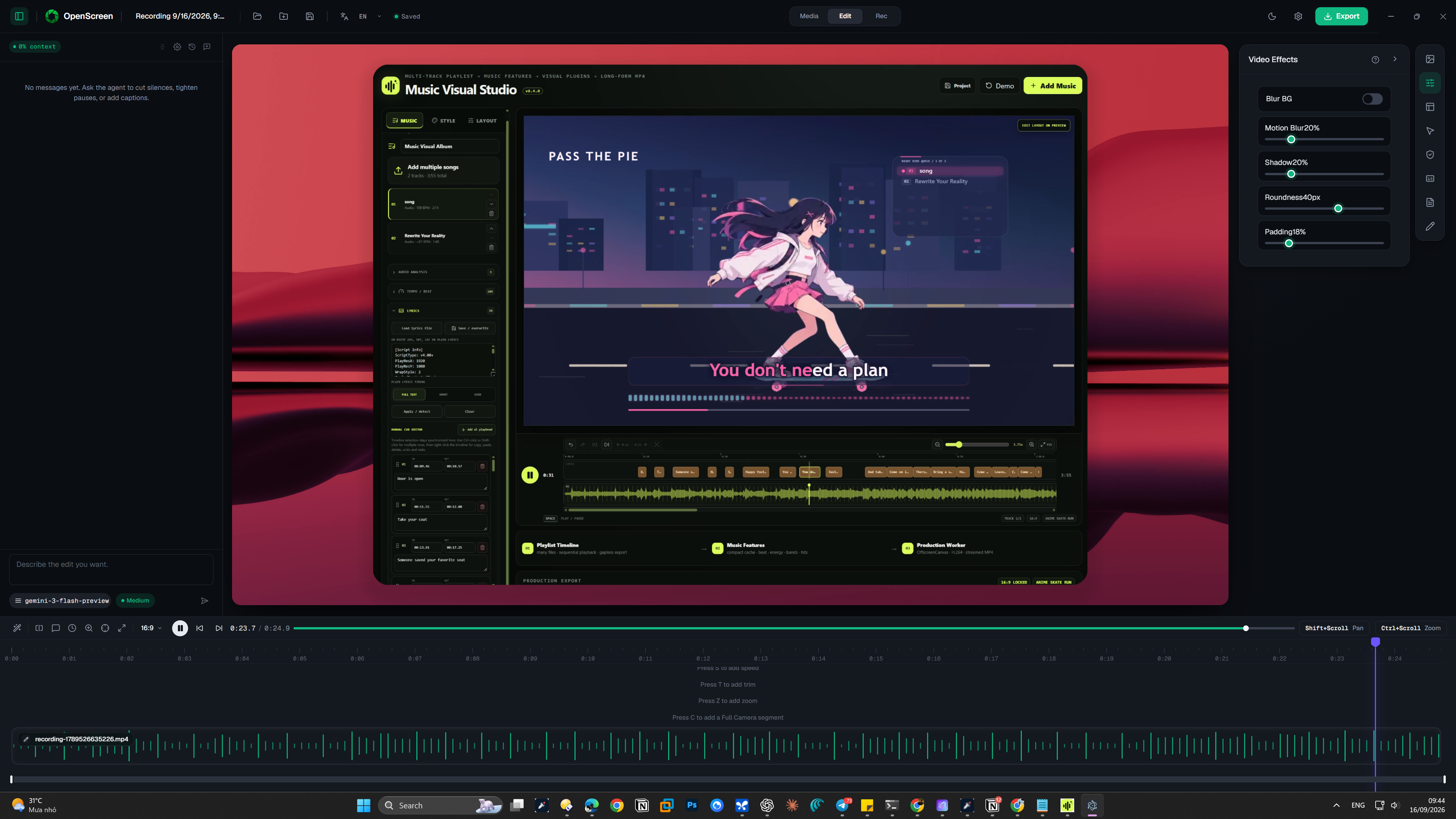1456x819 pixels.
Task: Click the magic wand auto-edit icon
Action: point(17,628)
